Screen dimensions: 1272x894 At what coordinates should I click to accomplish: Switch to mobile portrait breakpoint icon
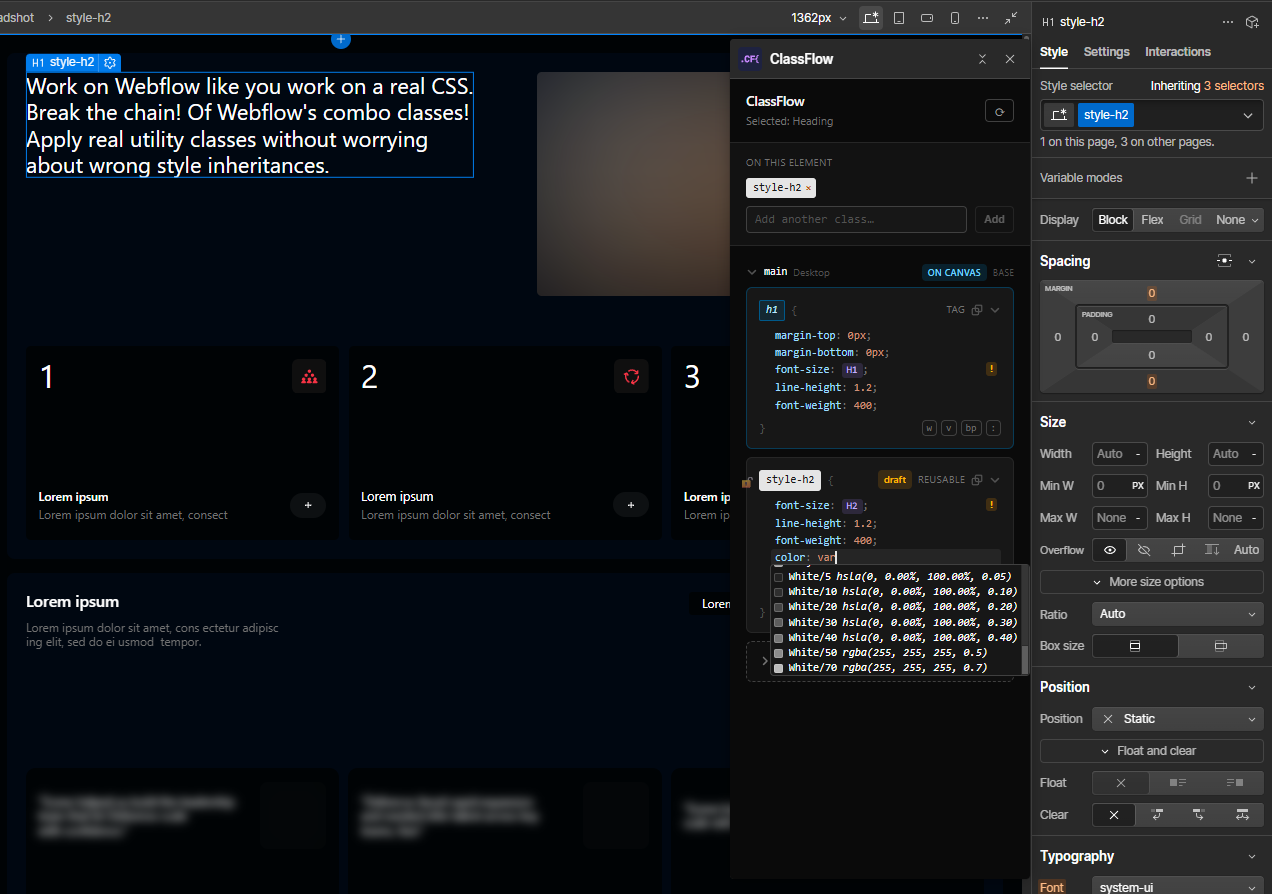point(955,18)
